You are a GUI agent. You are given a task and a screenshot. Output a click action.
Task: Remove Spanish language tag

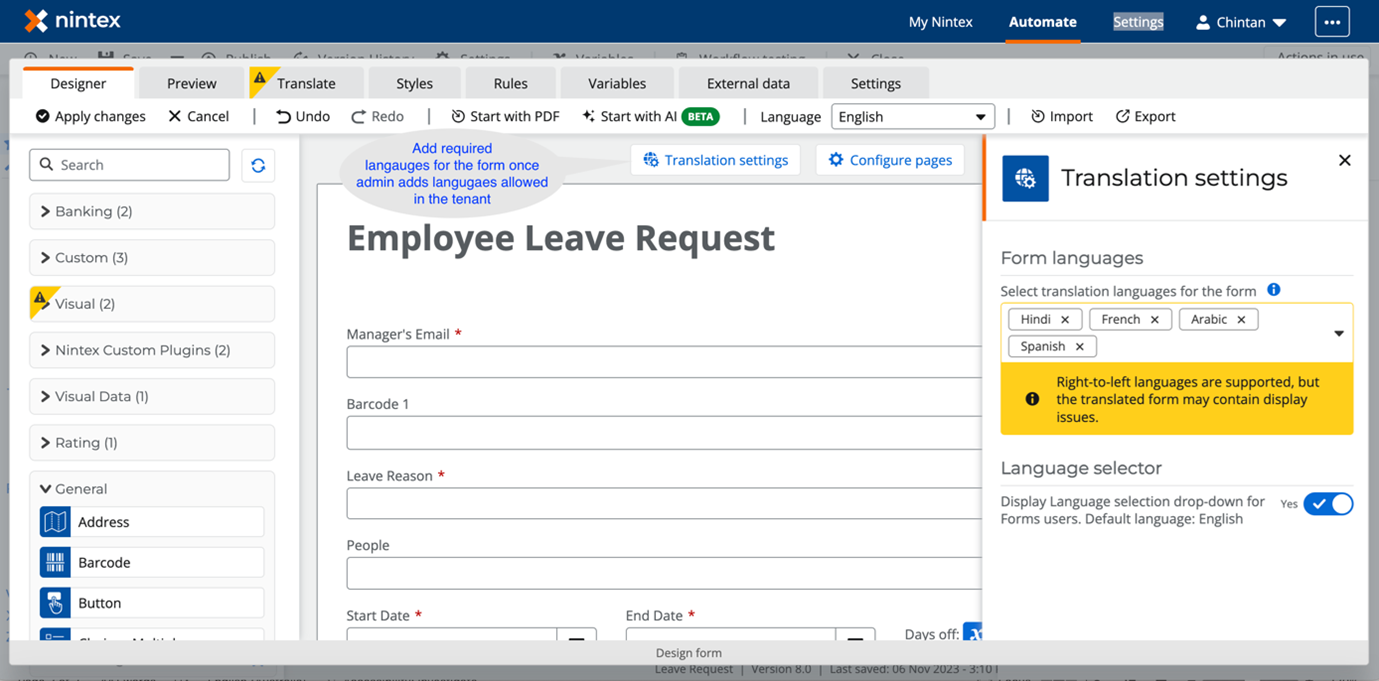pyautogui.click(x=1079, y=347)
